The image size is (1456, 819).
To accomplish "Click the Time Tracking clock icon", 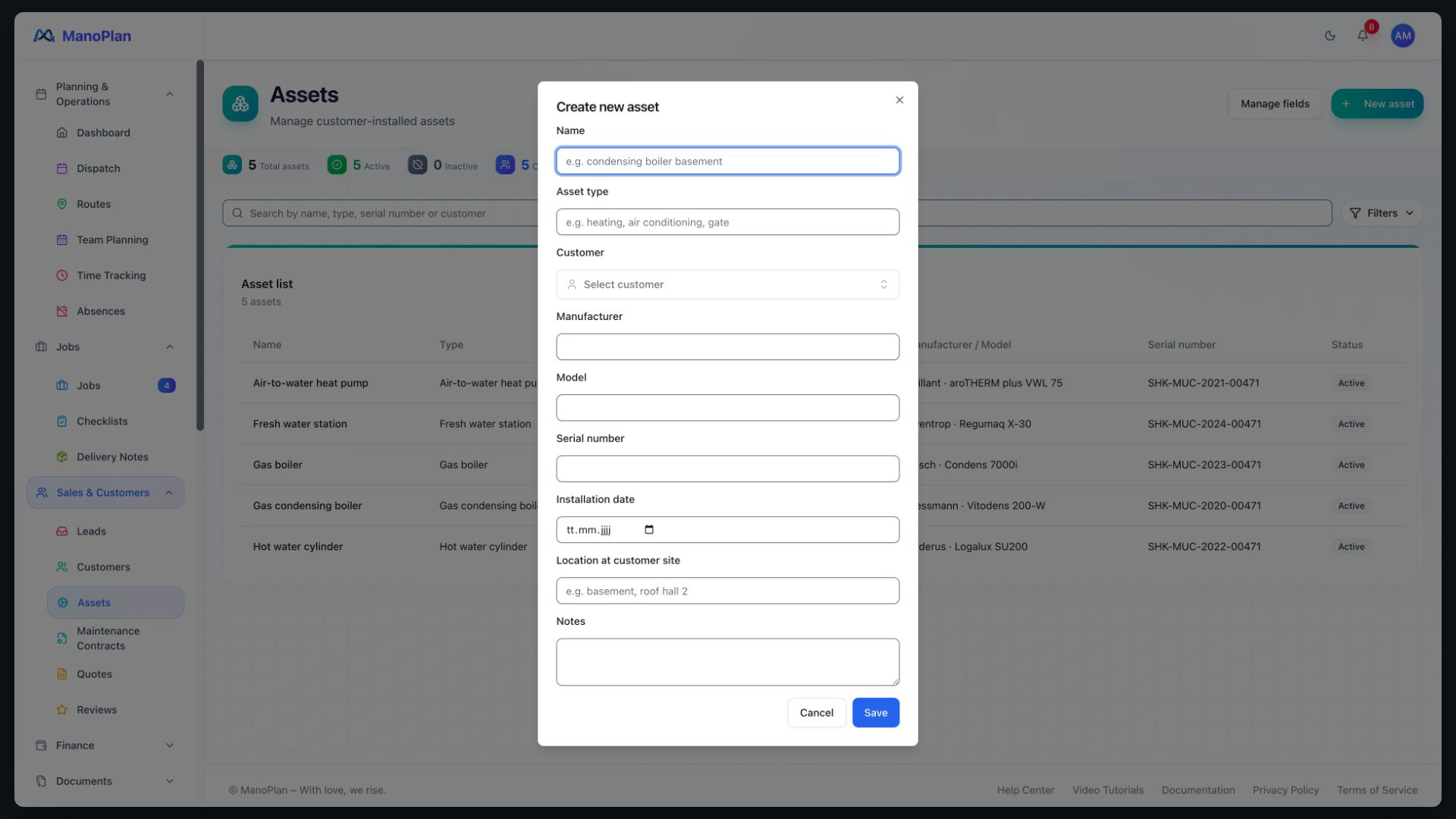I will (62, 275).
